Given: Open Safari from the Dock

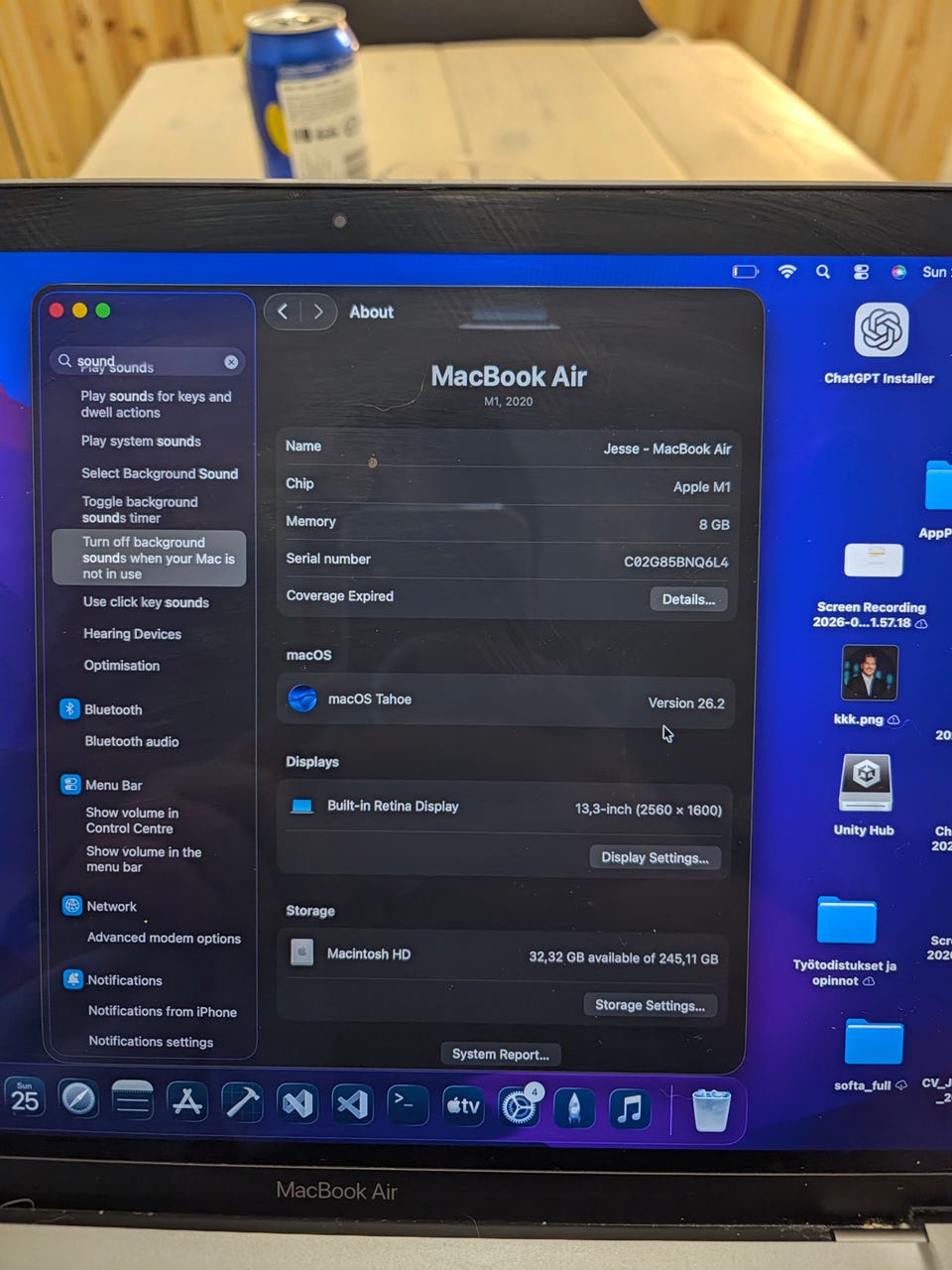Looking at the screenshot, I should pos(78,1099).
